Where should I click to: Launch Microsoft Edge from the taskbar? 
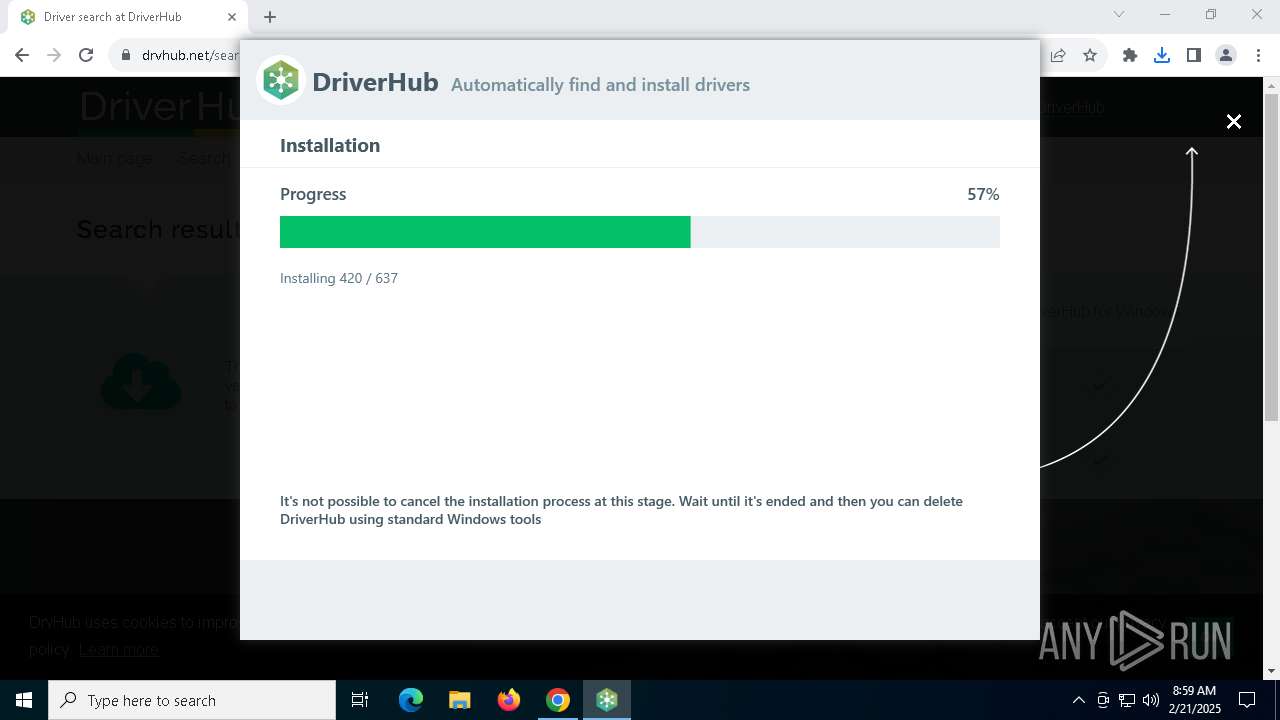point(411,700)
